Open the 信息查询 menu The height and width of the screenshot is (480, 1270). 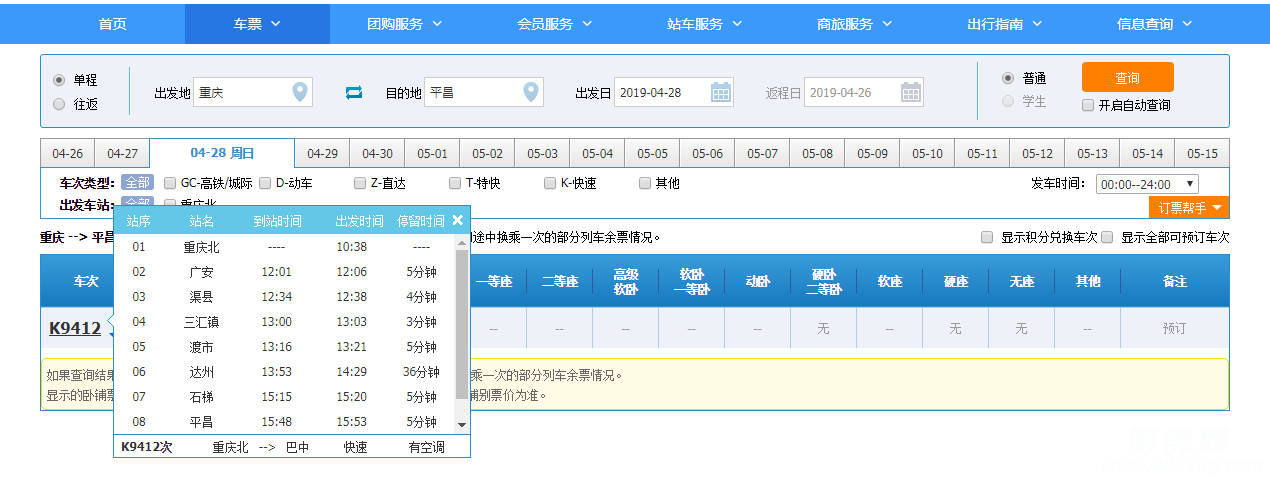click(x=1154, y=24)
